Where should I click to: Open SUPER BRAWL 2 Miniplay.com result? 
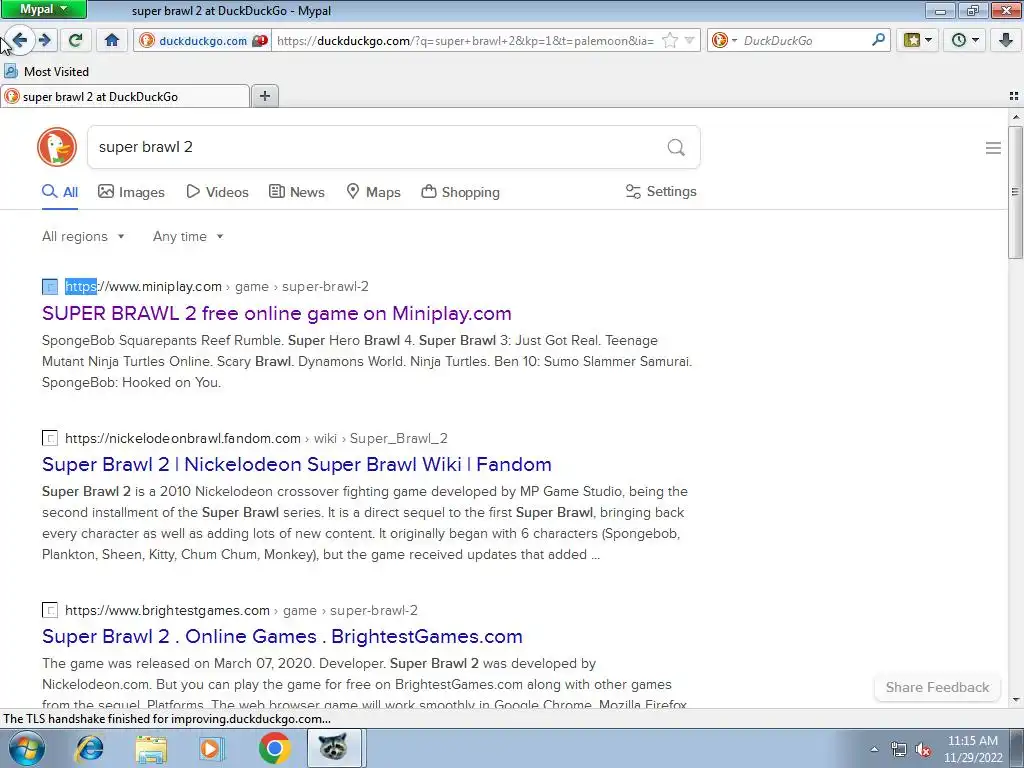[276, 313]
